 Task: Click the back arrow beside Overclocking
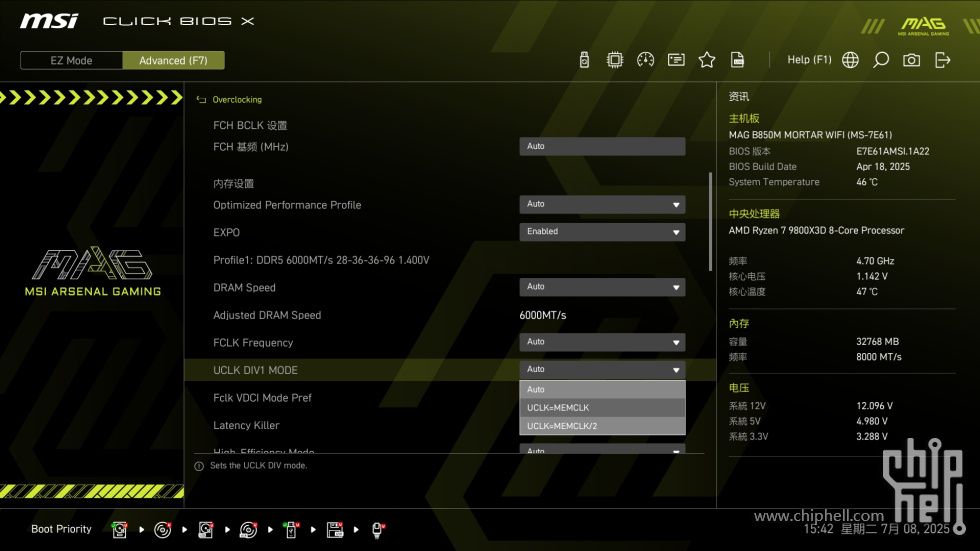pyautogui.click(x=201, y=99)
